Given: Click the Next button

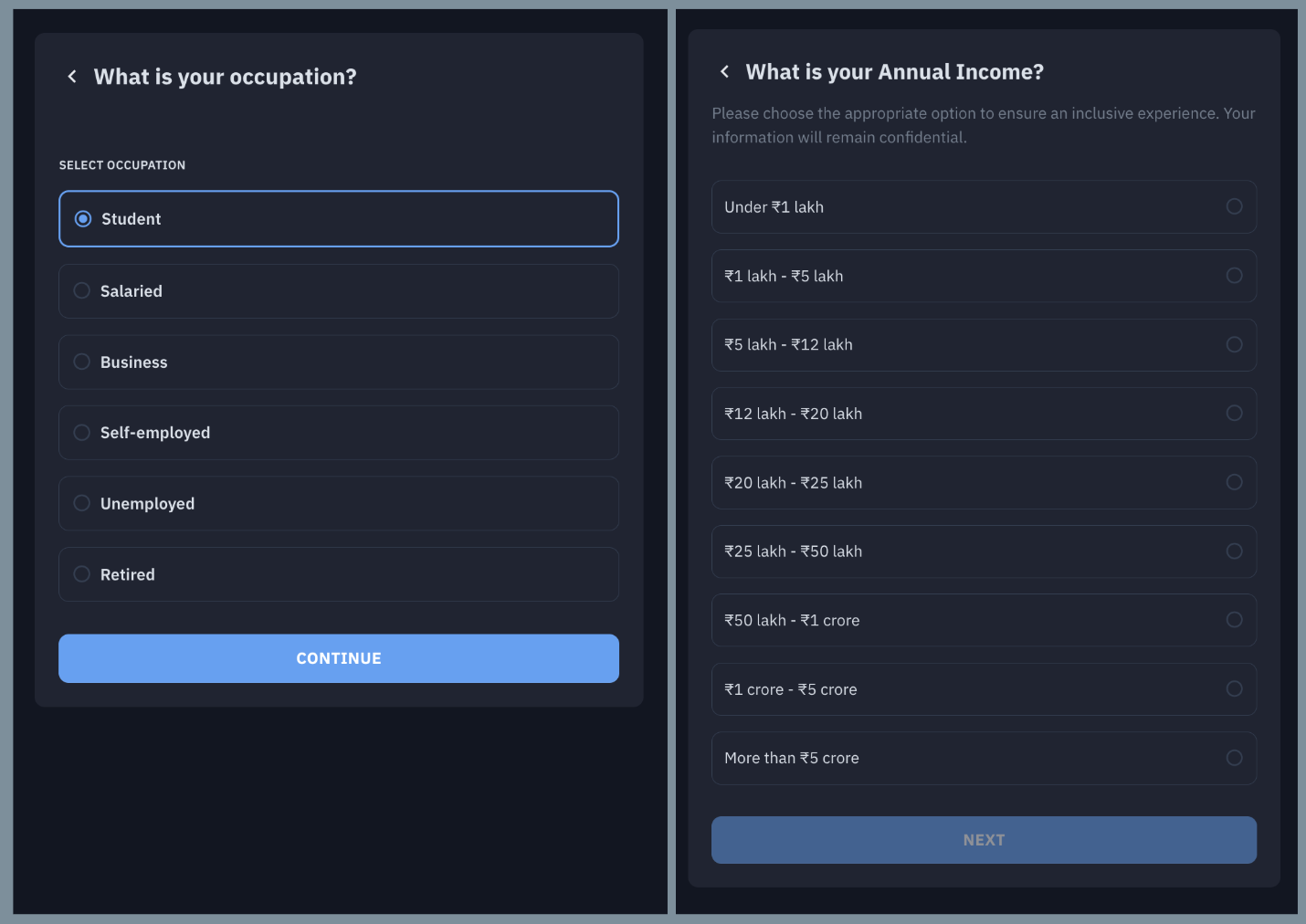Looking at the screenshot, I should [x=984, y=840].
